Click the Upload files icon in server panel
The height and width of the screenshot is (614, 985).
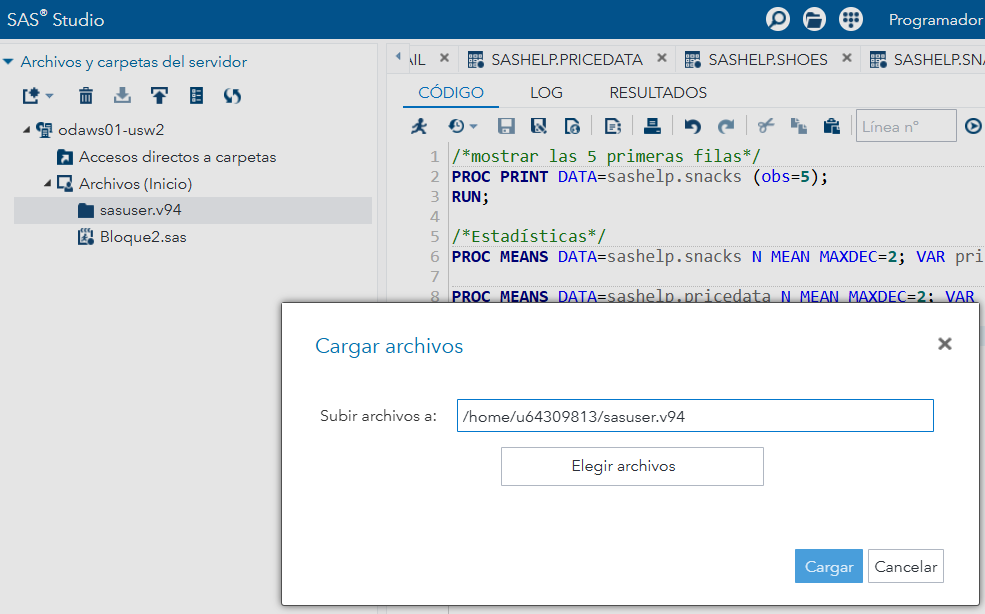[x=159, y=96]
